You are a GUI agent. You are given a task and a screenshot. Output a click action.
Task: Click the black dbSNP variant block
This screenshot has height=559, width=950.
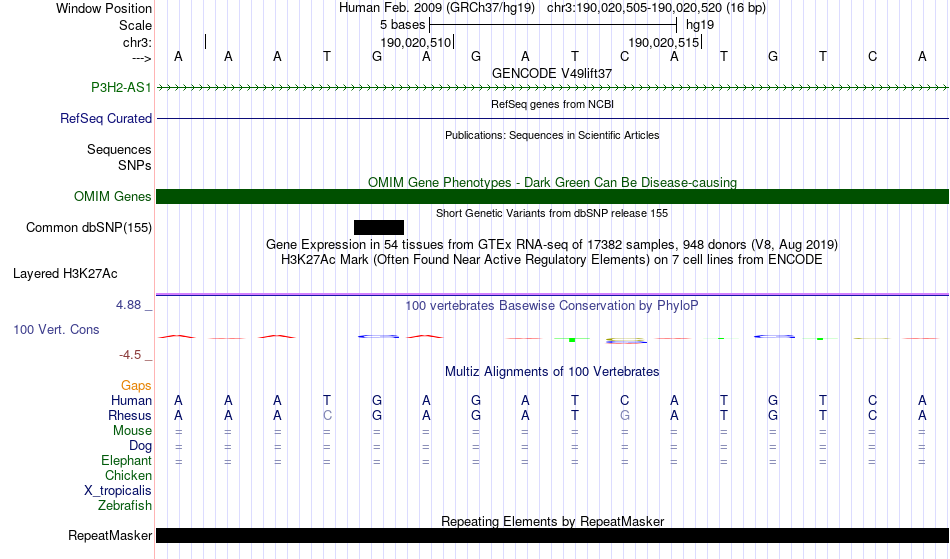click(x=379, y=227)
